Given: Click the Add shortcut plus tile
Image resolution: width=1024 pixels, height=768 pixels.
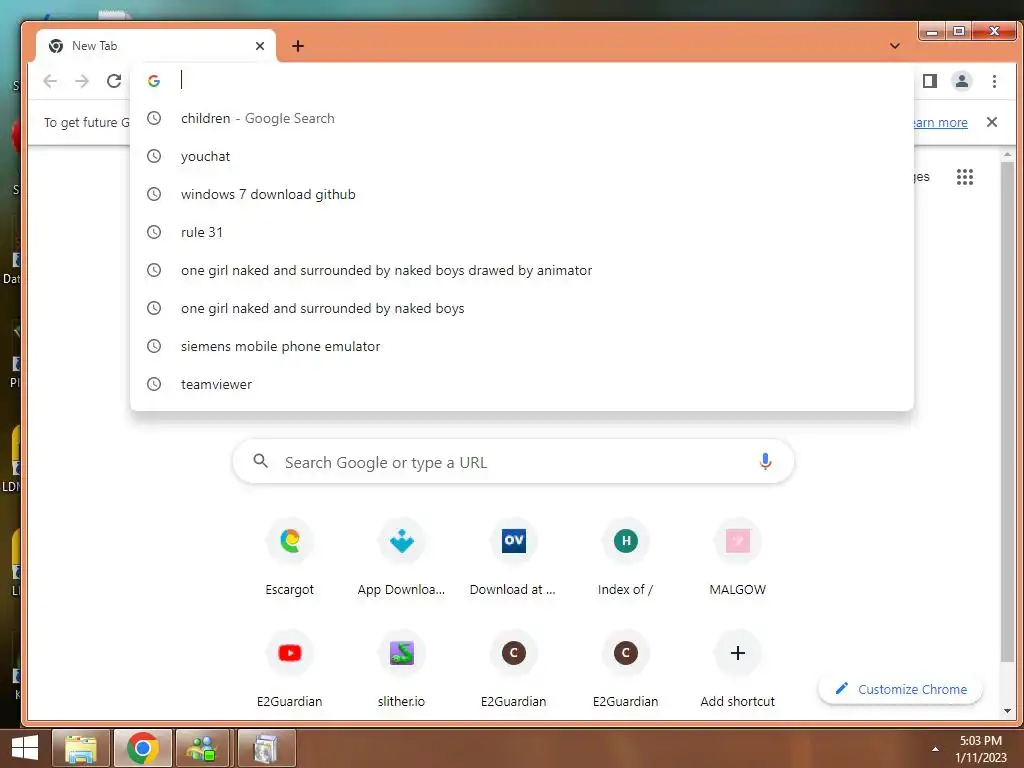Looking at the screenshot, I should (737, 670).
